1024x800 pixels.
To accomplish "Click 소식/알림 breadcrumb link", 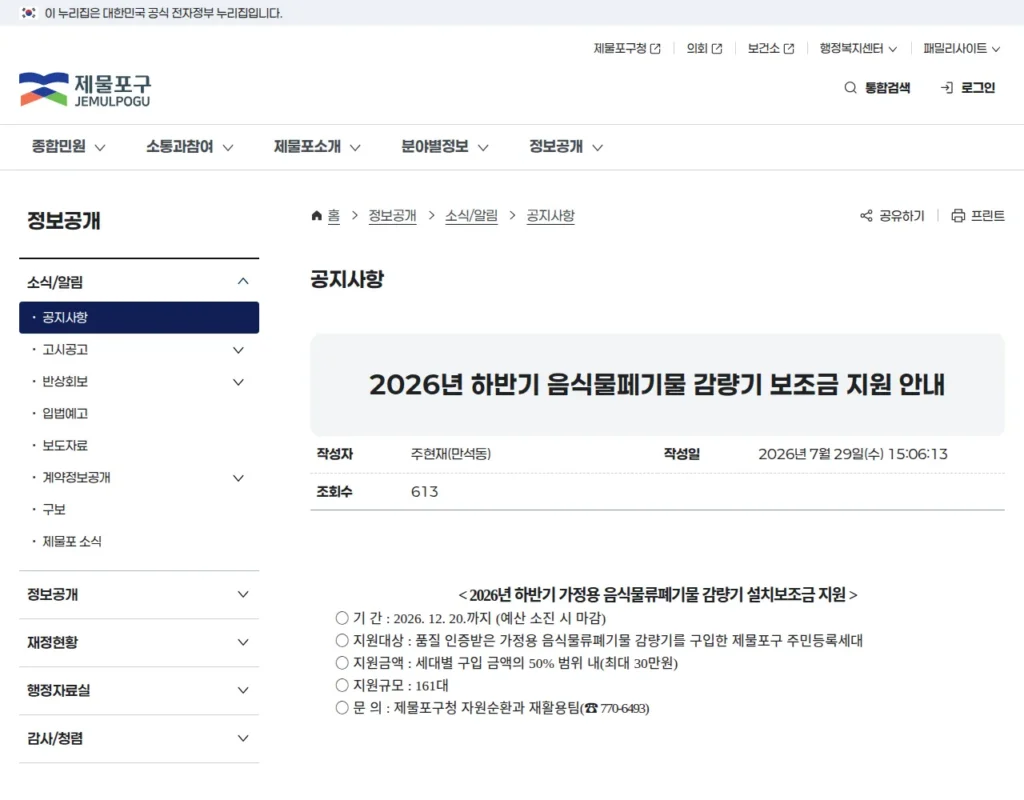I will (x=472, y=216).
